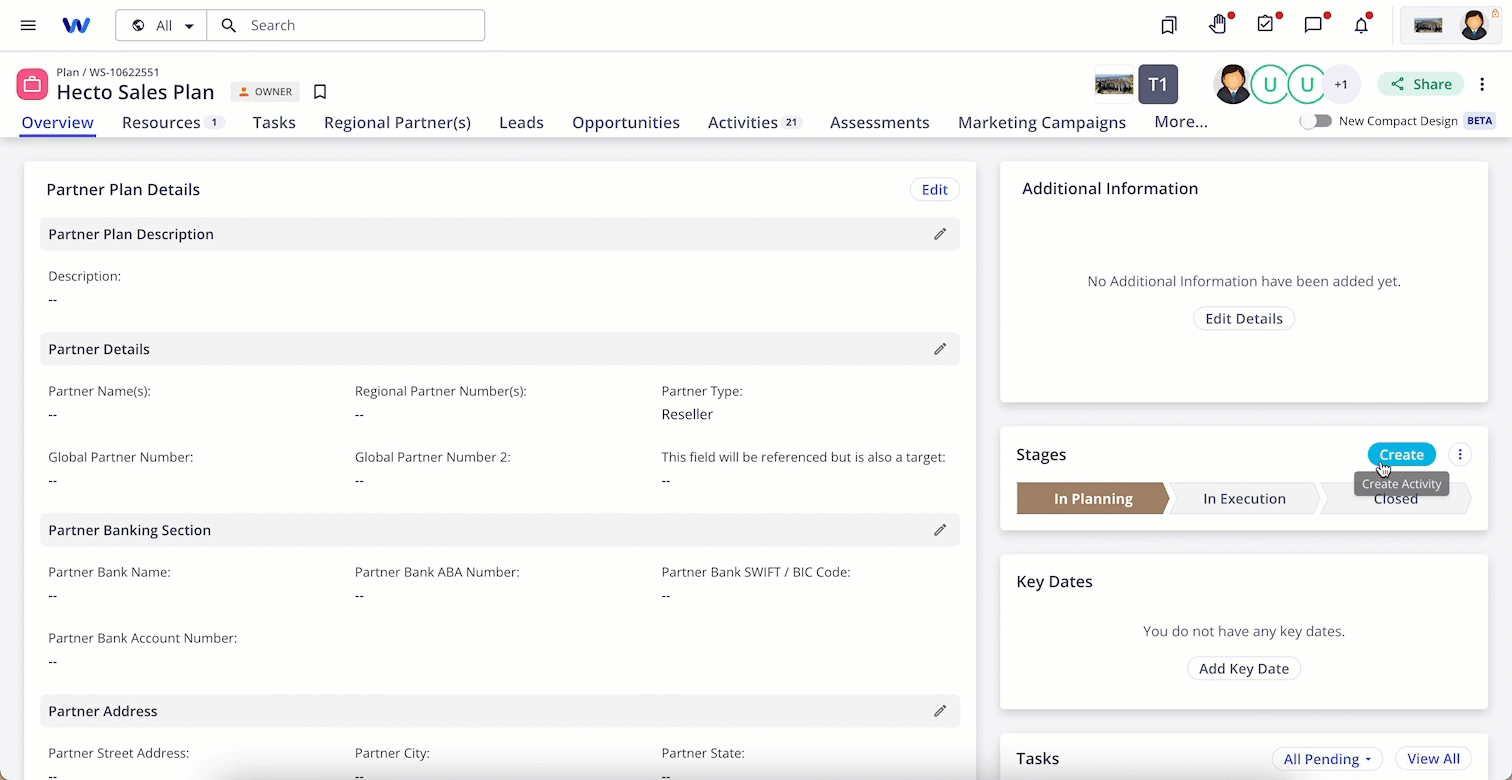This screenshot has height=780, width=1512.
Task: Click the Add Key Date button
Action: pos(1244,669)
